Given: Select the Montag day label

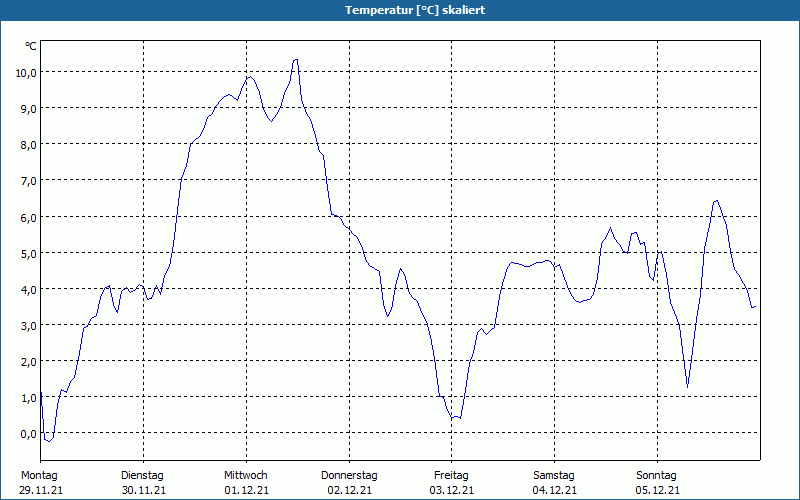Looking at the screenshot, I should pyautogui.click(x=39, y=475).
